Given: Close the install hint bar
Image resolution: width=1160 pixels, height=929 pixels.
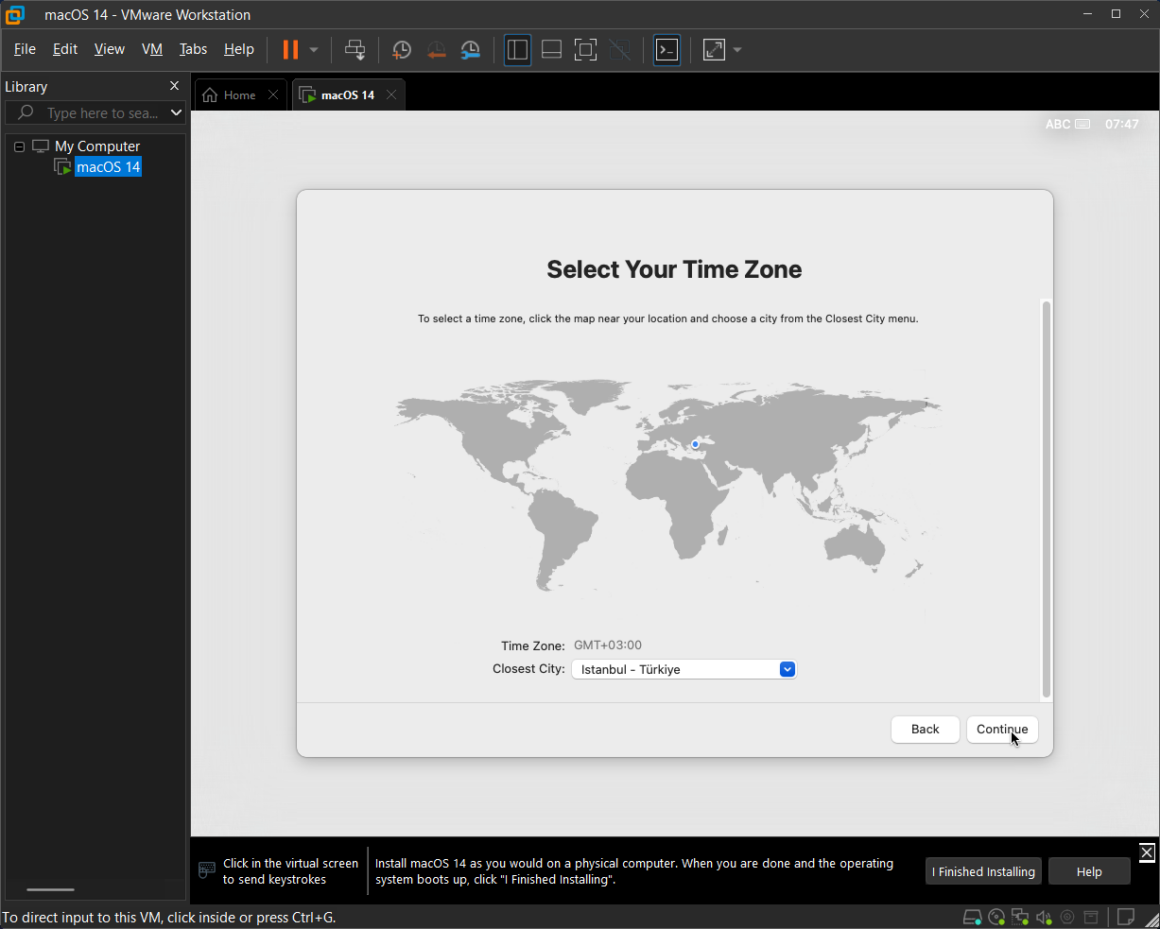Looking at the screenshot, I should click(1147, 852).
